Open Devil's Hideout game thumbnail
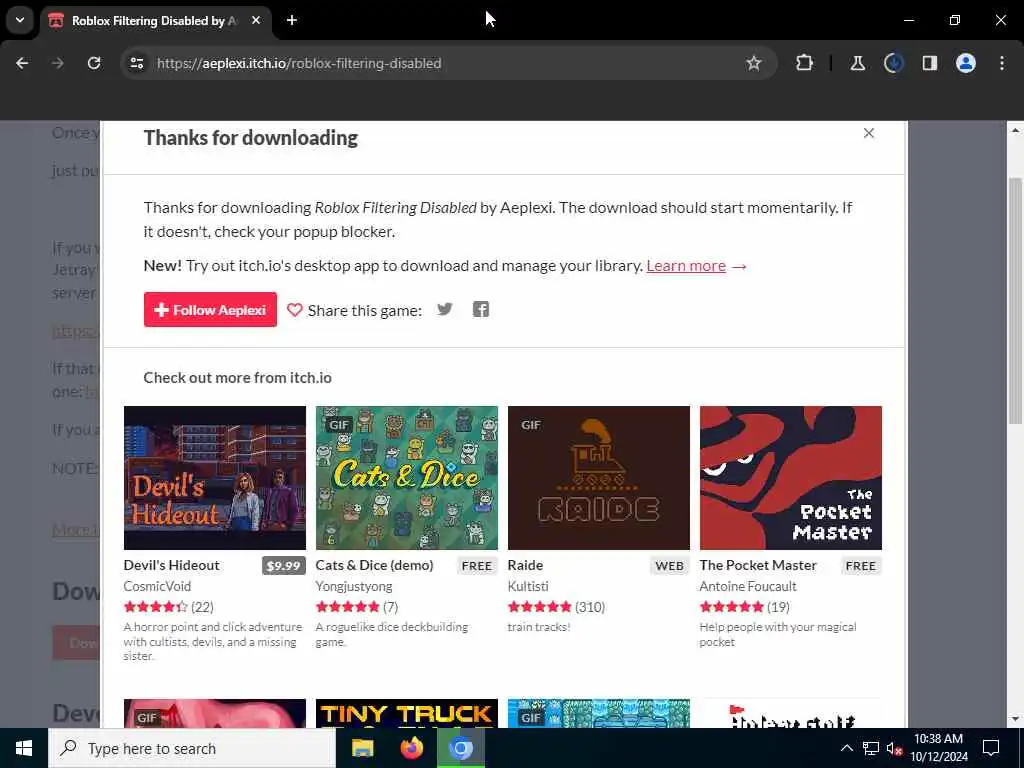 click(x=215, y=478)
